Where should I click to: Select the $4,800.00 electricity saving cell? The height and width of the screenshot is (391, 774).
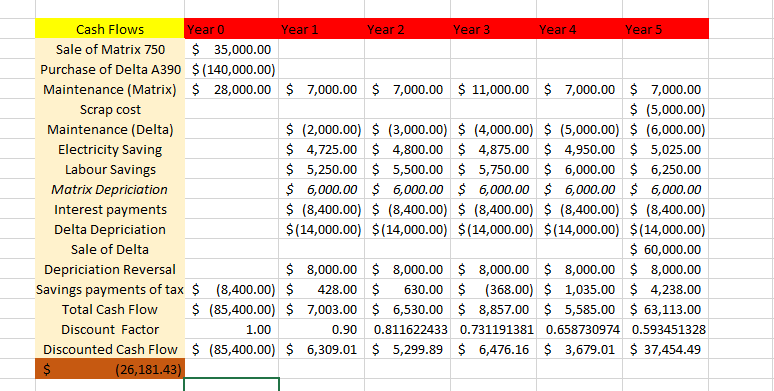pyautogui.click(x=408, y=150)
